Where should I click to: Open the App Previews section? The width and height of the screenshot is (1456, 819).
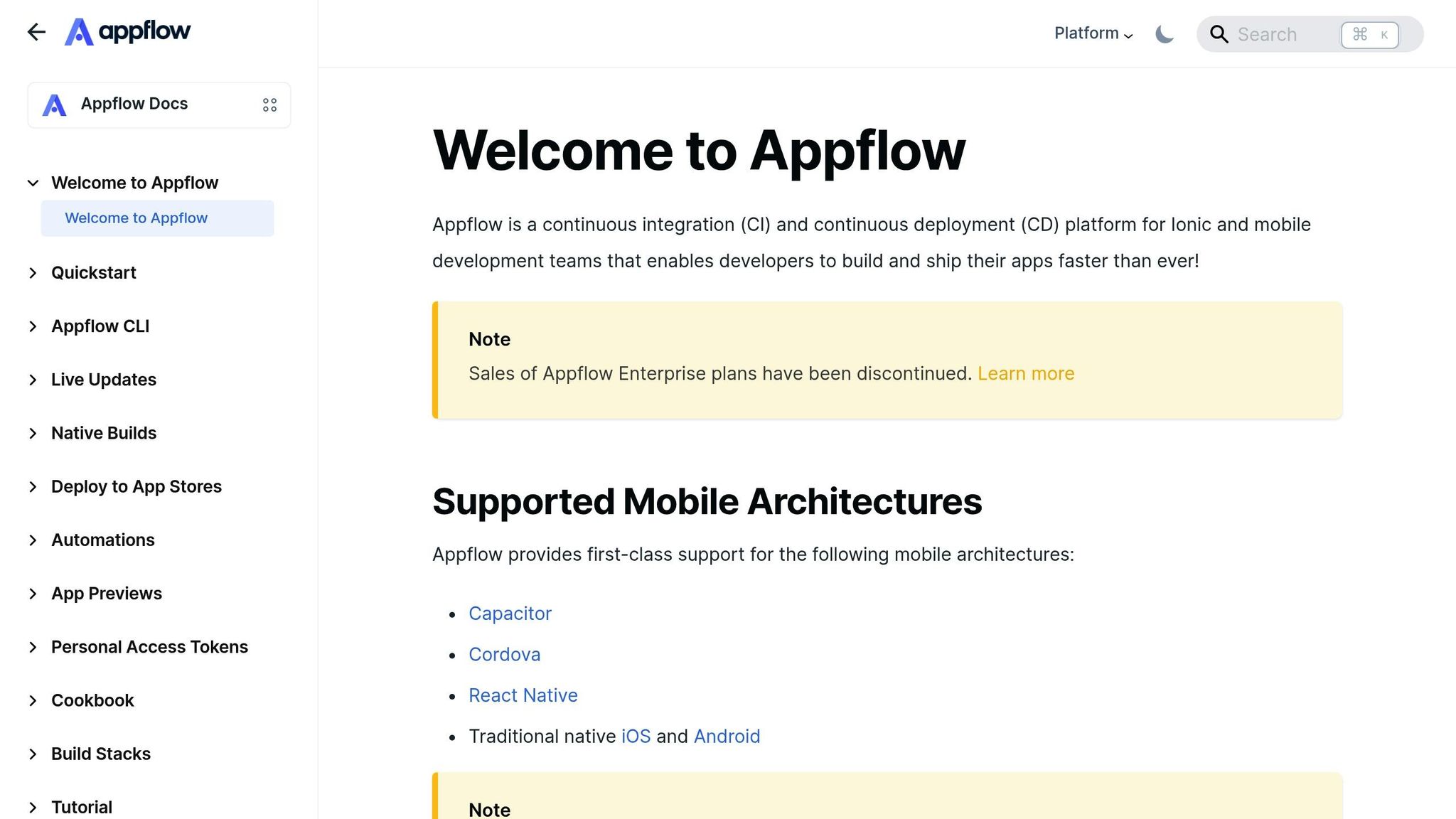(x=107, y=594)
